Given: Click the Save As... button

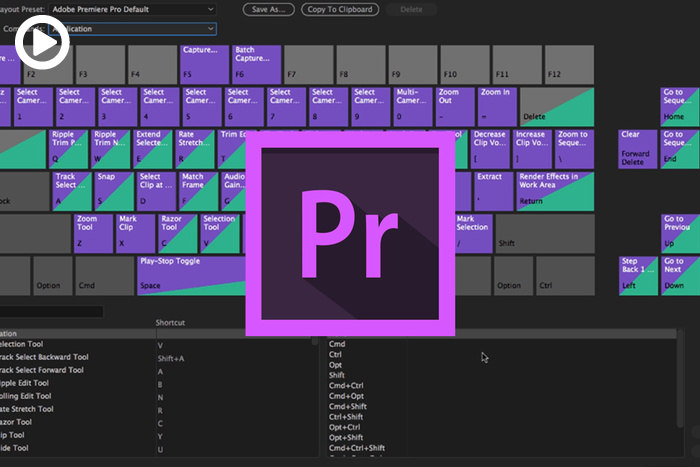Looking at the screenshot, I should [x=268, y=9].
